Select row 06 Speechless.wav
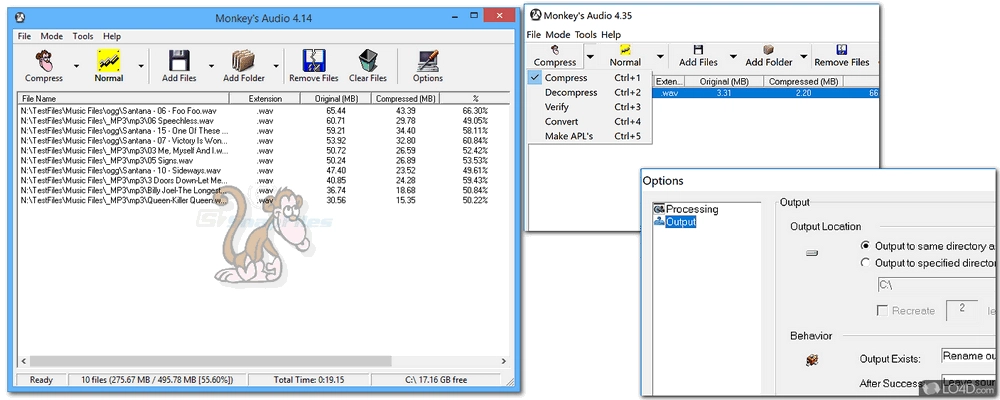Screen dimensions: 1000x400 click(x=264, y=121)
